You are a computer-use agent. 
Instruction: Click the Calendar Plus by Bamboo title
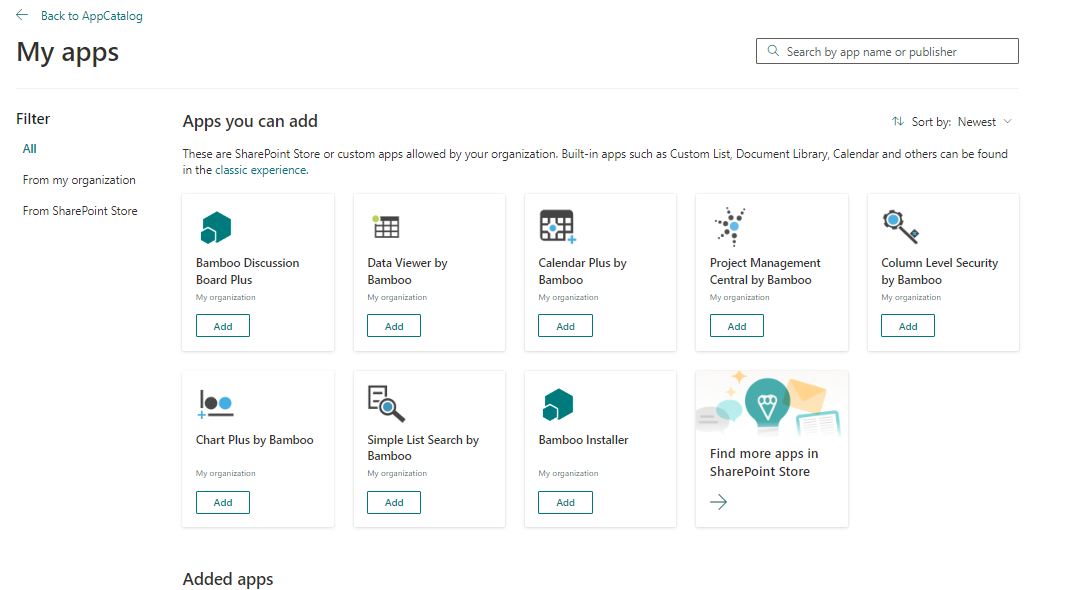point(582,271)
